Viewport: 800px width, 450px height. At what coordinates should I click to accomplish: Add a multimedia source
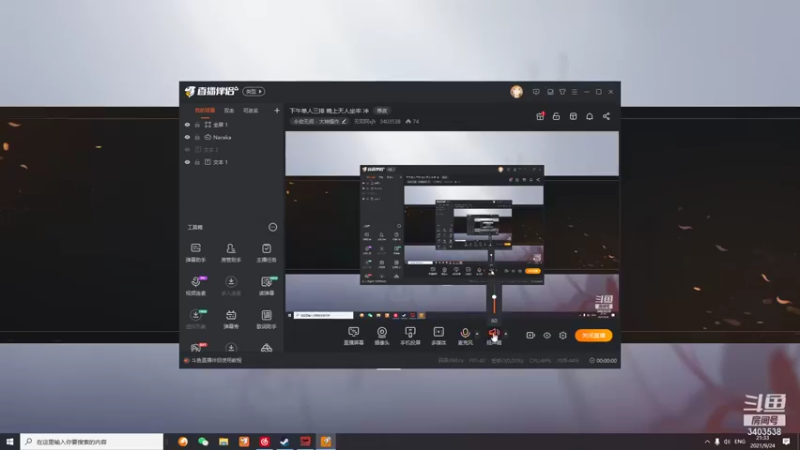pos(438,336)
